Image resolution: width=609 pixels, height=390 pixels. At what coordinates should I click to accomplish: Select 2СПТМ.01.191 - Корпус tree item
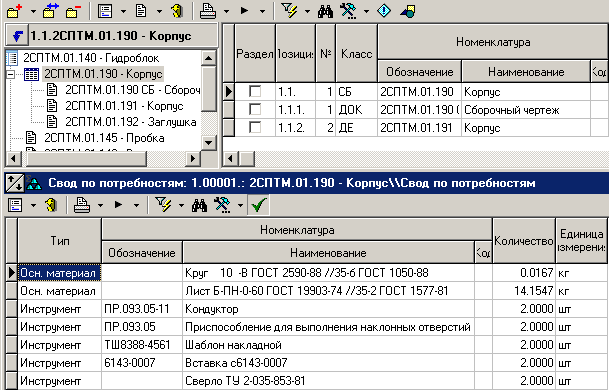[x=124, y=106]
